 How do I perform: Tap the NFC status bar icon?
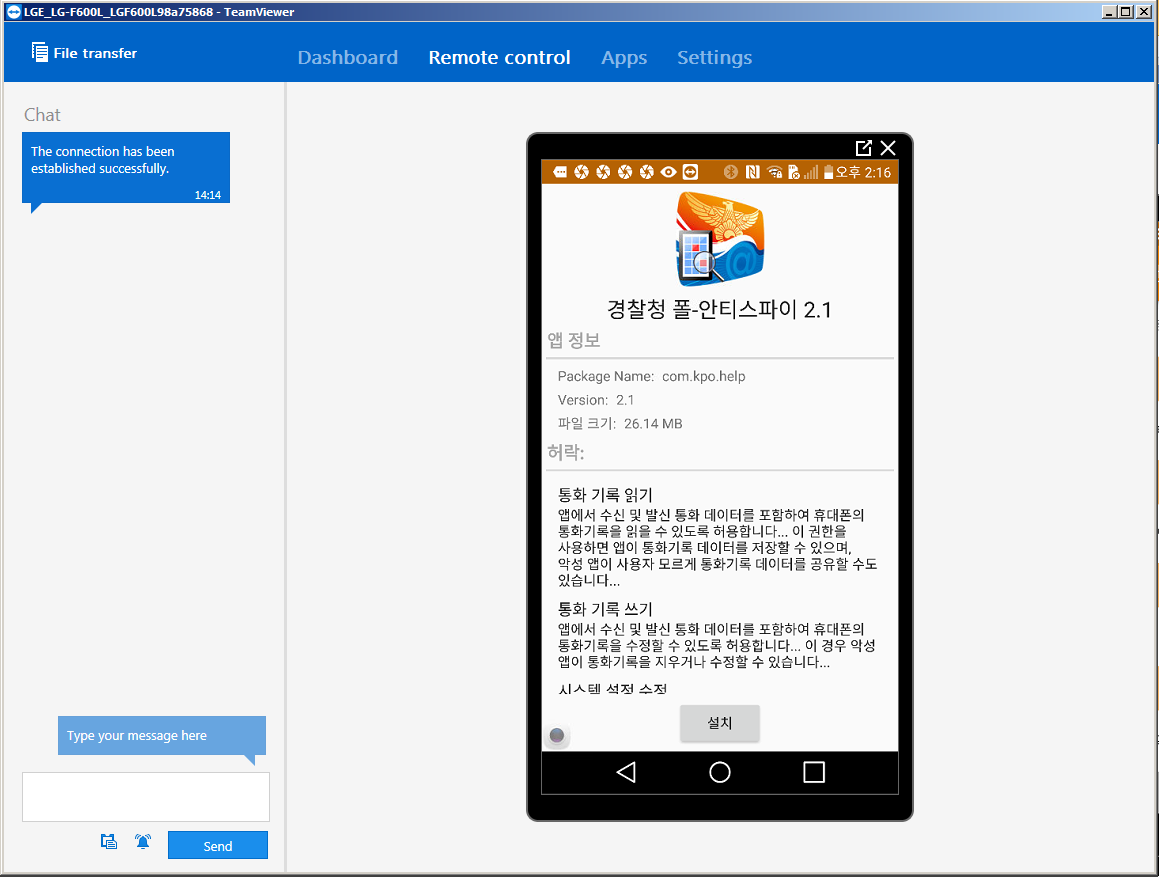point(752,172)
